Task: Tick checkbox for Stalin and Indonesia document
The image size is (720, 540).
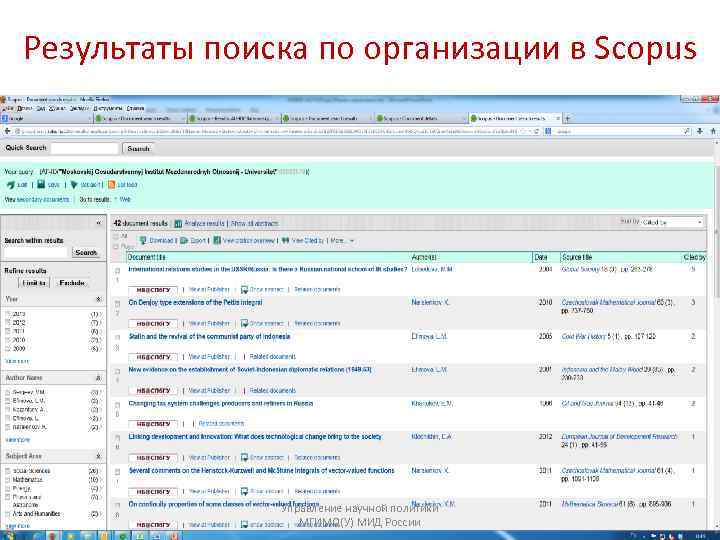Action: point(117,338)
